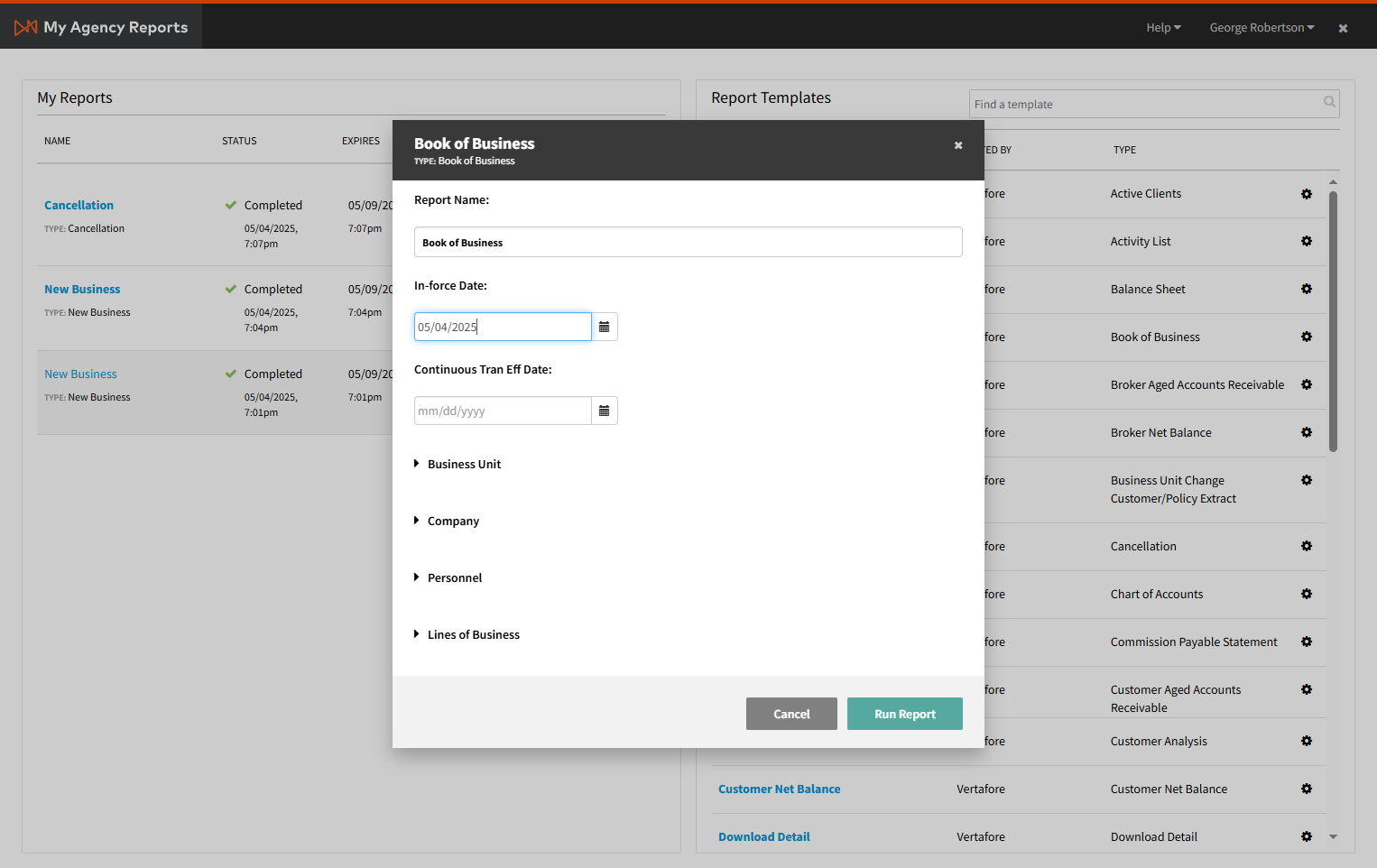The height and width of the screenshot is (868, 1377).
Task: Close the app with the top-right X
Action: tap(1343, 28)
